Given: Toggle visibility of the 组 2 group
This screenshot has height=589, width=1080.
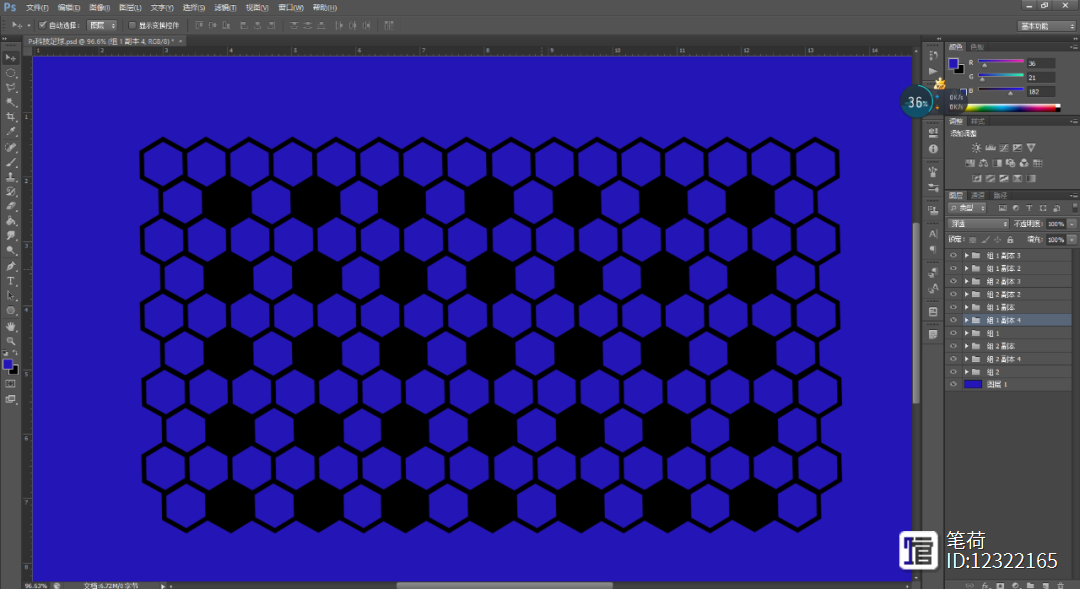Looking at the screenshot, I should (953, 372).
